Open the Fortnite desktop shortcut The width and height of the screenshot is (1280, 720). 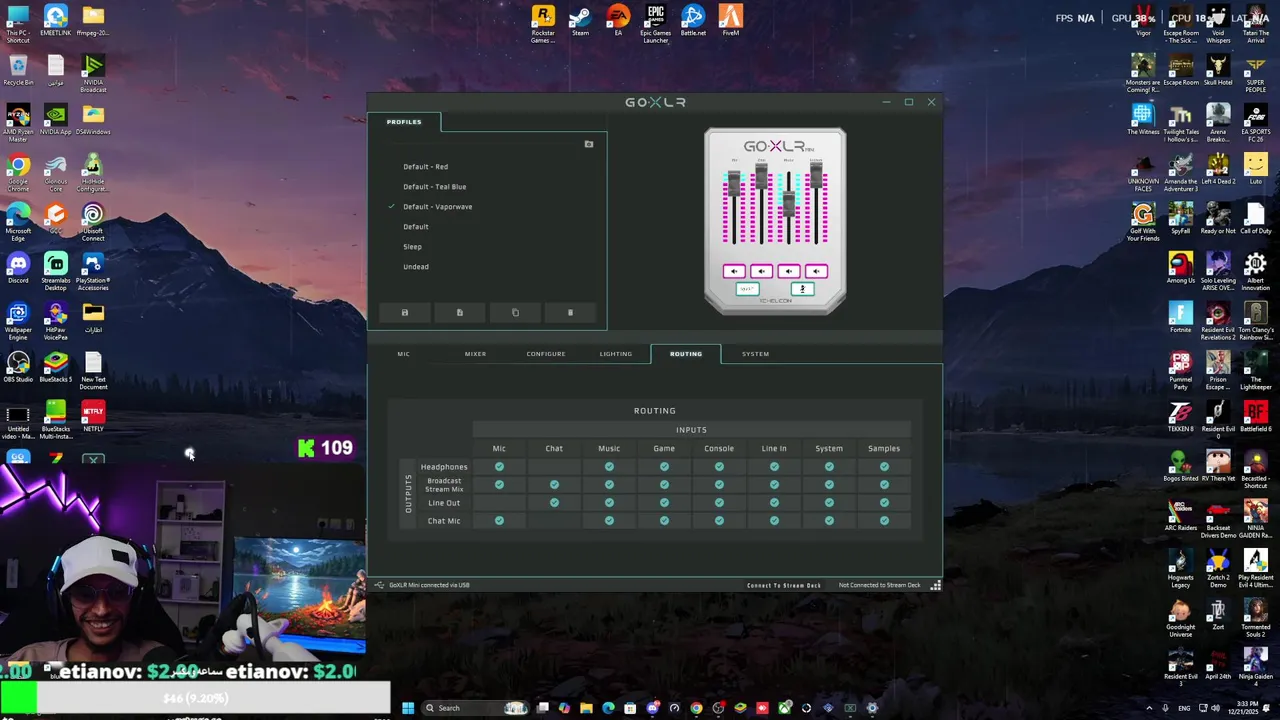tap(1181, 318)
